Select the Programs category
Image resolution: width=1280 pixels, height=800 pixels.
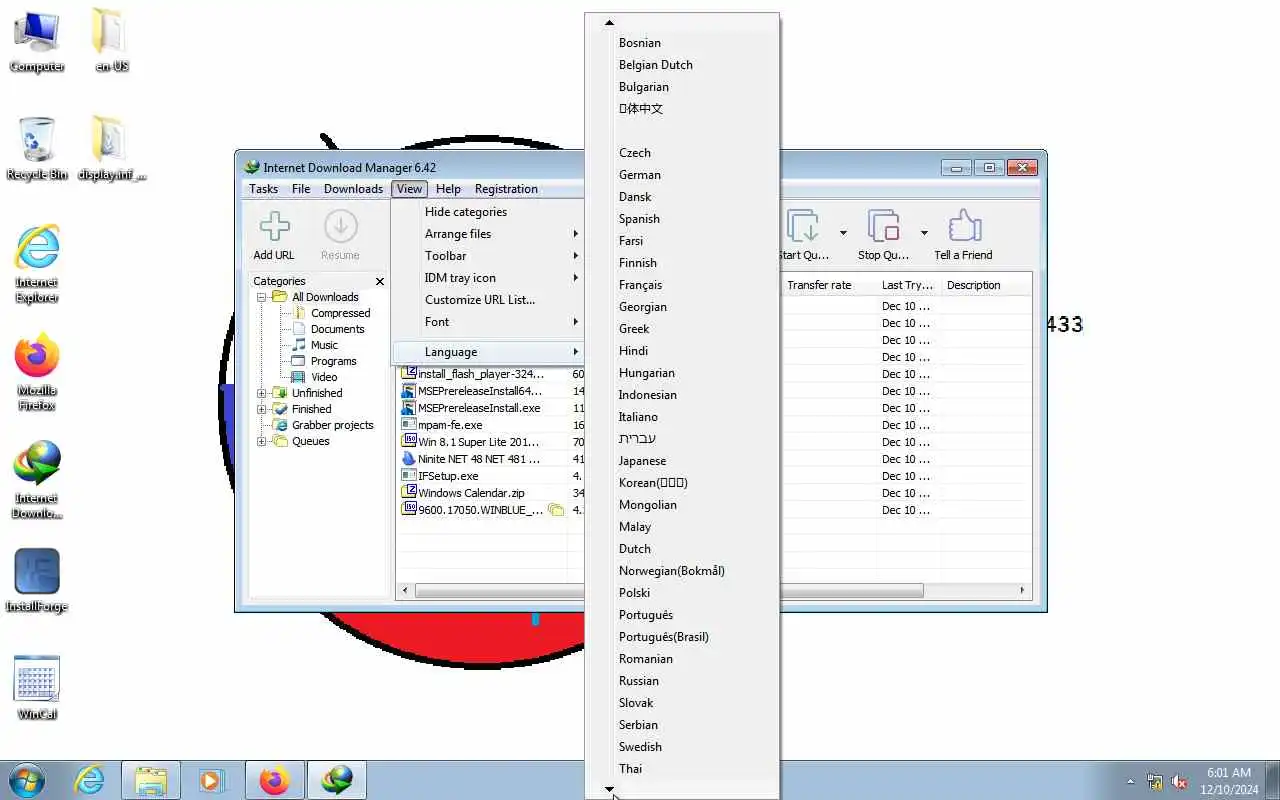[x=333, y=361]
